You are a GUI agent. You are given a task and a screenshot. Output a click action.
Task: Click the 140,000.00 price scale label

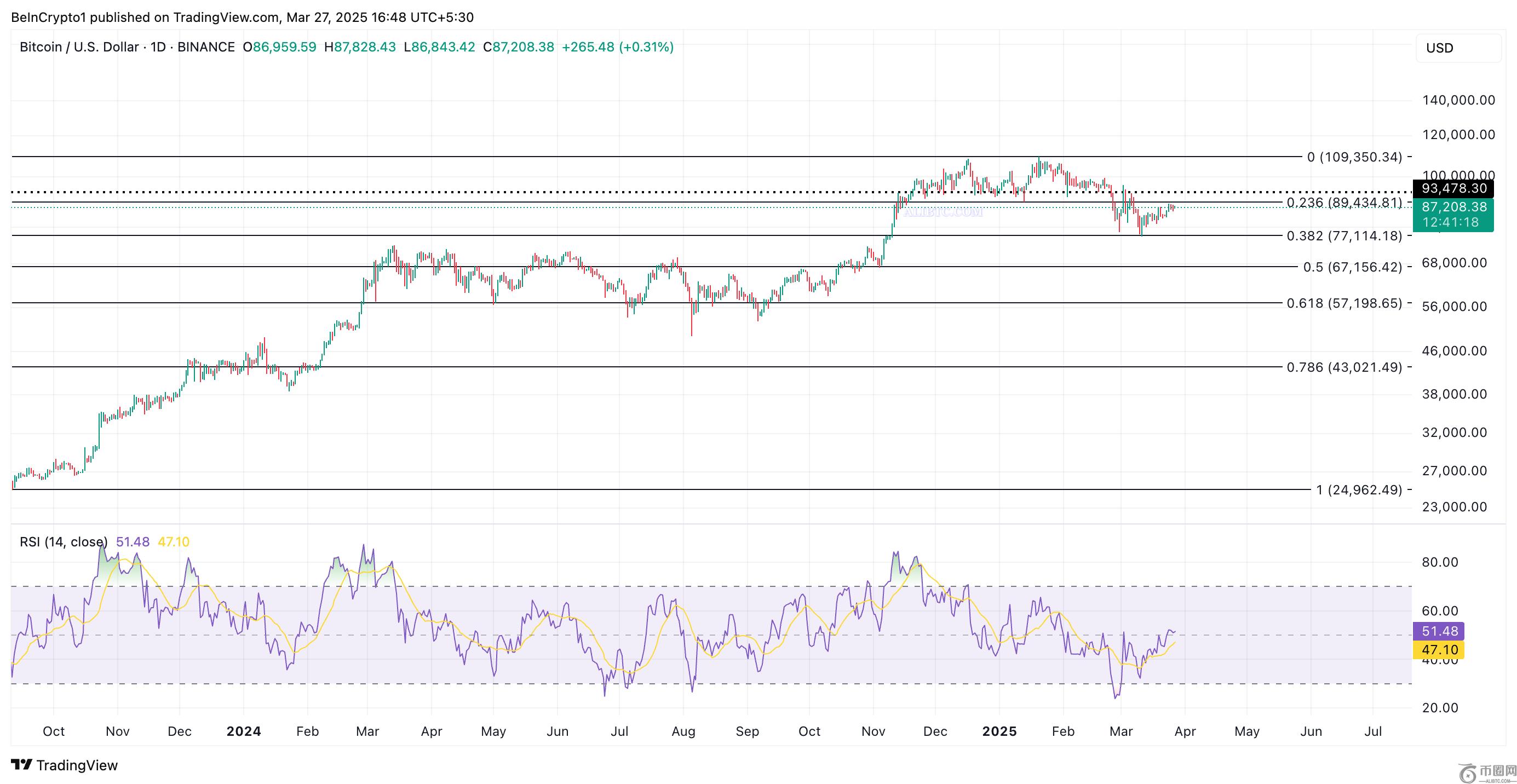coord(1458,101)
